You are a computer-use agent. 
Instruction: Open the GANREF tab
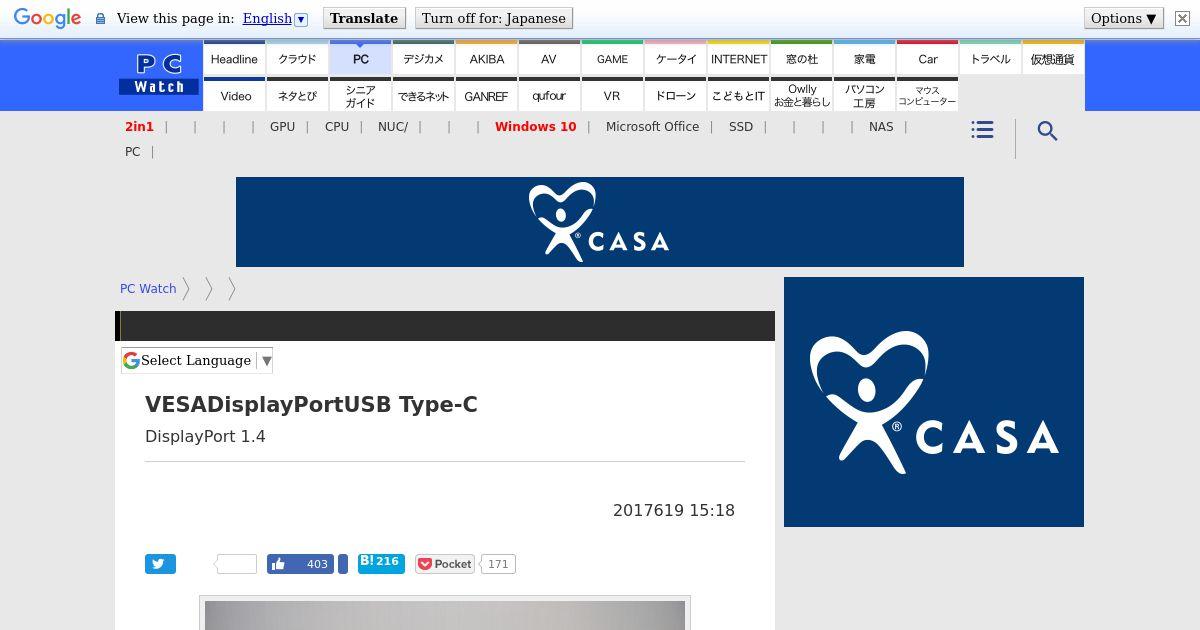point(487,95)
